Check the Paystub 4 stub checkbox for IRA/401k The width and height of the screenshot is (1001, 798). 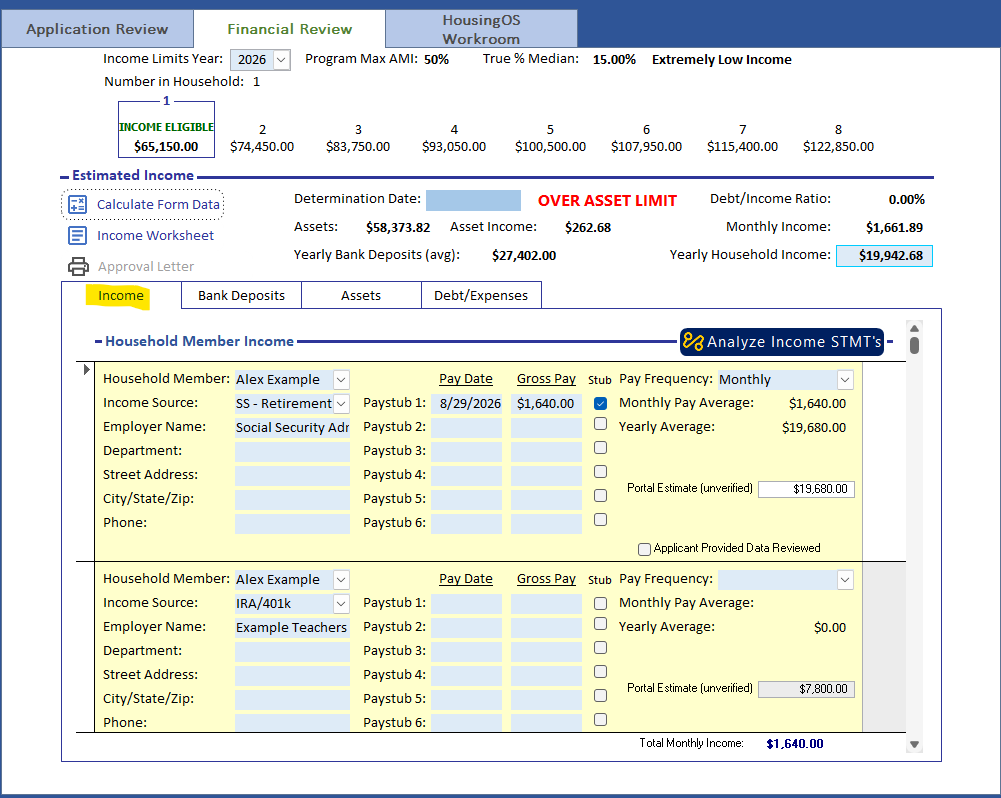pyautogui.click(x=600, y=672)
